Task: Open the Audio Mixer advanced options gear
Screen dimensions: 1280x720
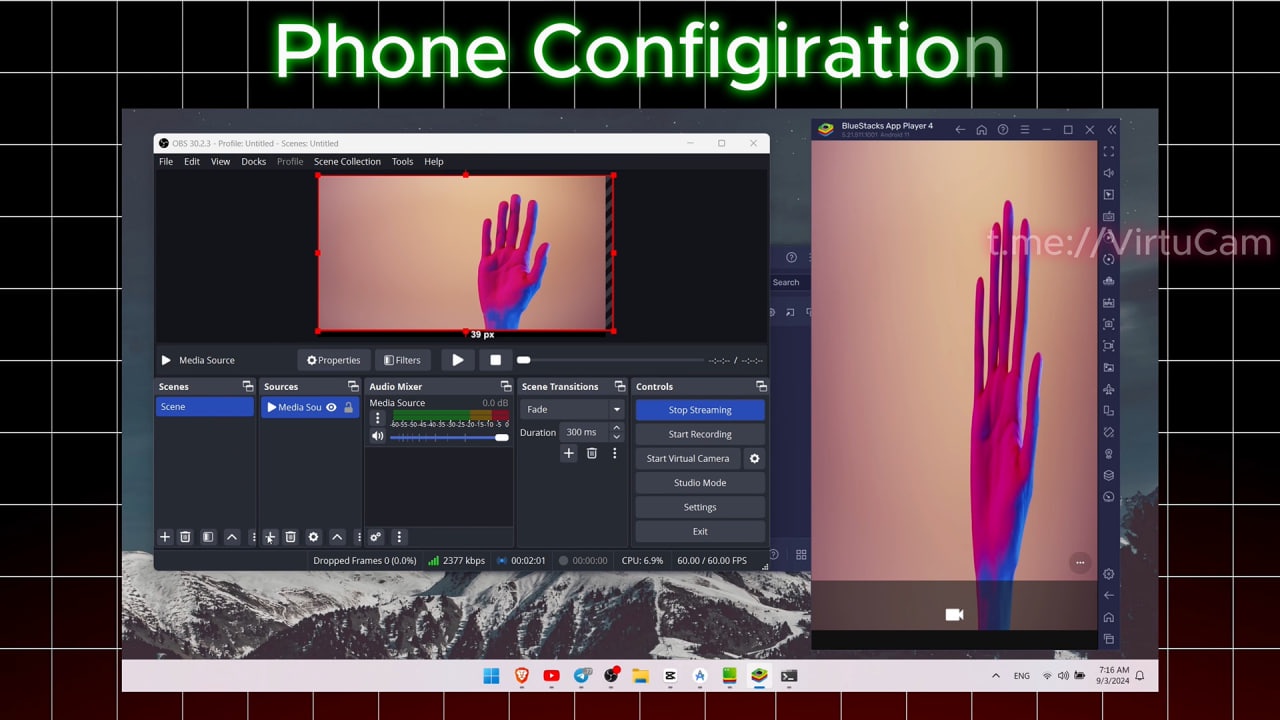Action: click(x=375, y=537)
